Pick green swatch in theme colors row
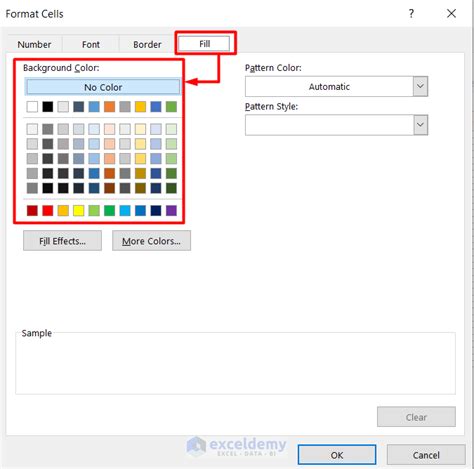Screen dimensions: 474x469 171,107
